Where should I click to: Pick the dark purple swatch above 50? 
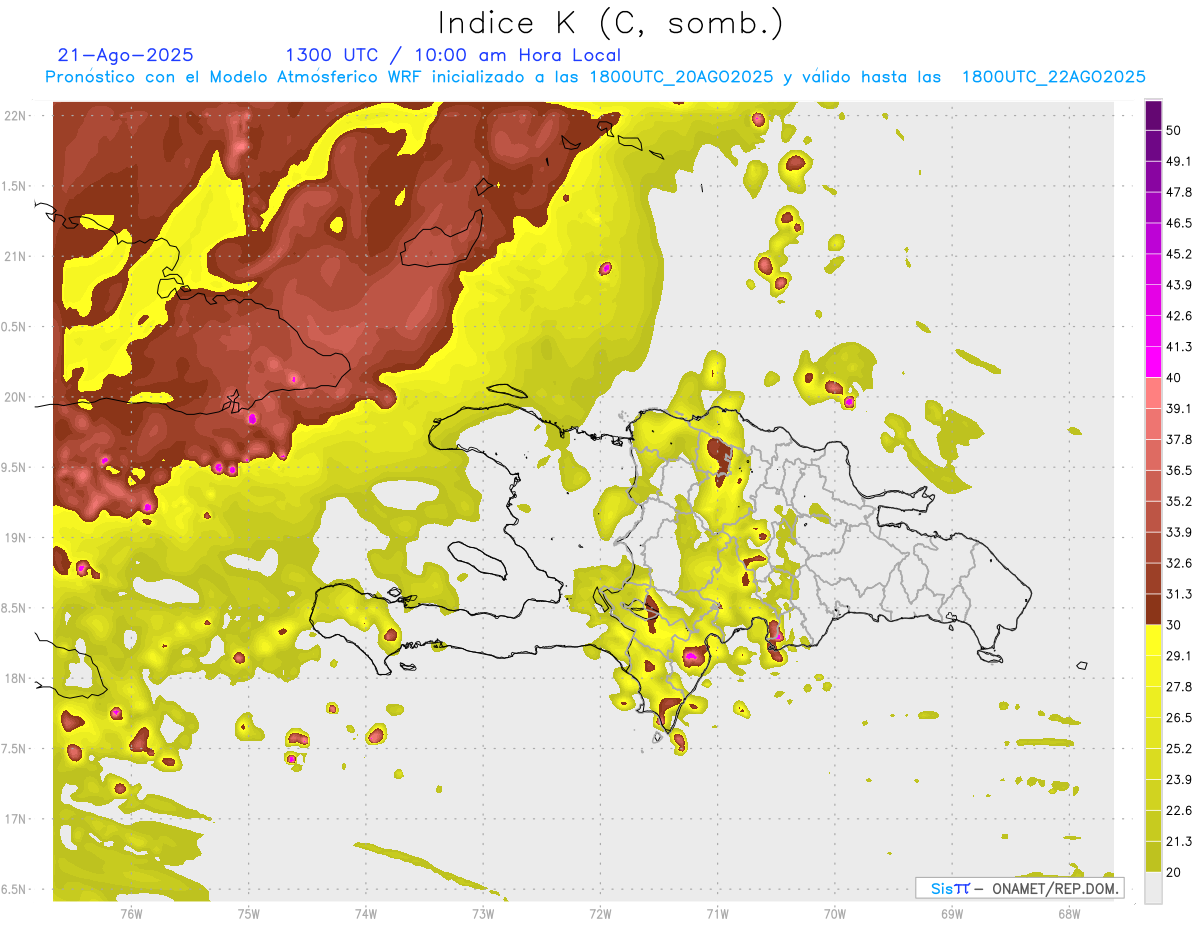click(x=1153, y=116)
